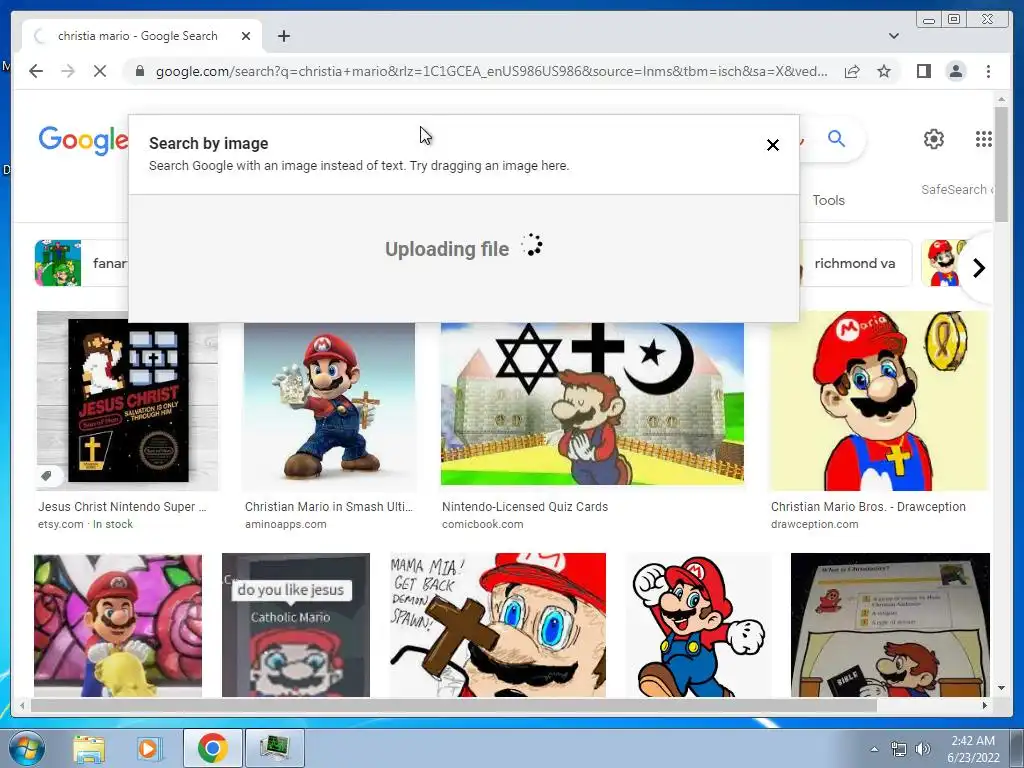Screen dimensions: 1024x768
Task: View site info padlock icon
Action: click(x=140, y=71)
